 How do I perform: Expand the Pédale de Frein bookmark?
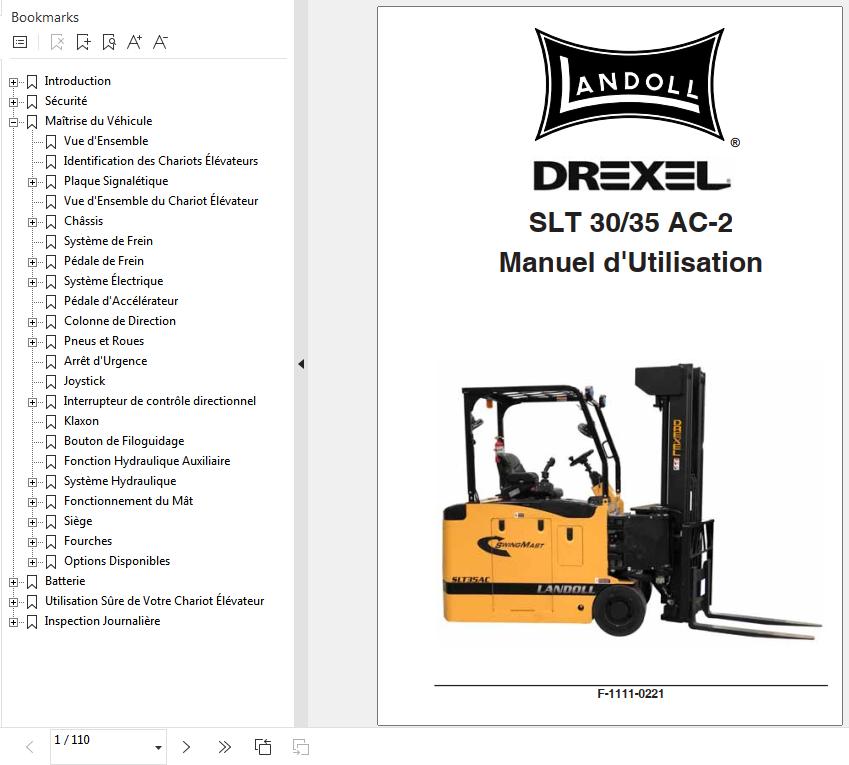(x=32, y=263)
